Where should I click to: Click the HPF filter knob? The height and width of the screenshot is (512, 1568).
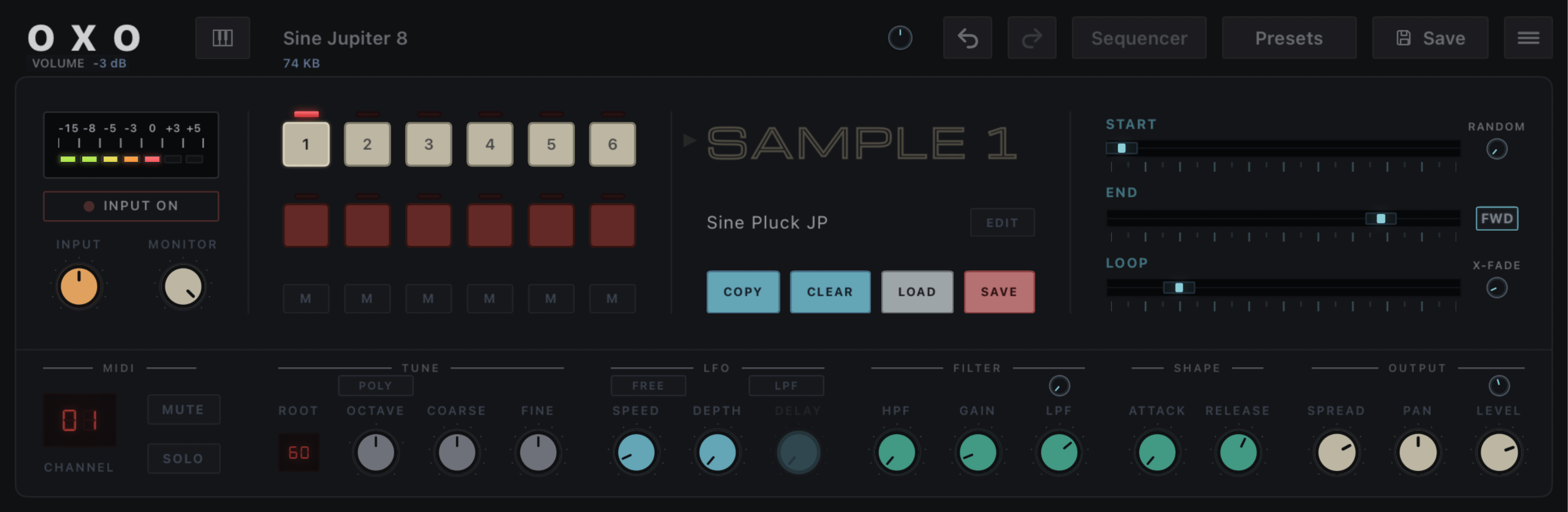point(896,452)
